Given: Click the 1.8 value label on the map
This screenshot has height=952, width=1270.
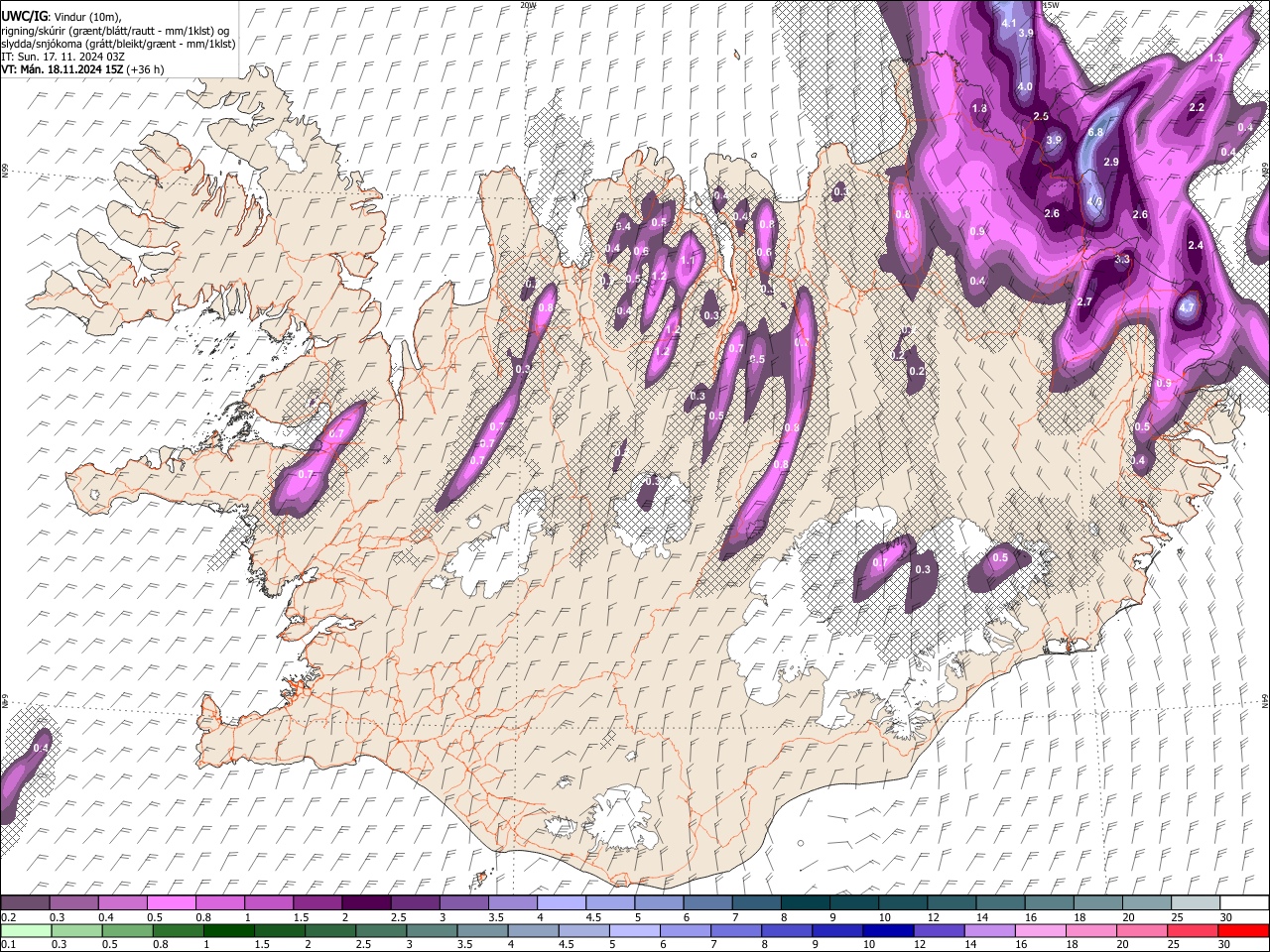Looking at the screenshot, I should [980, 108].
